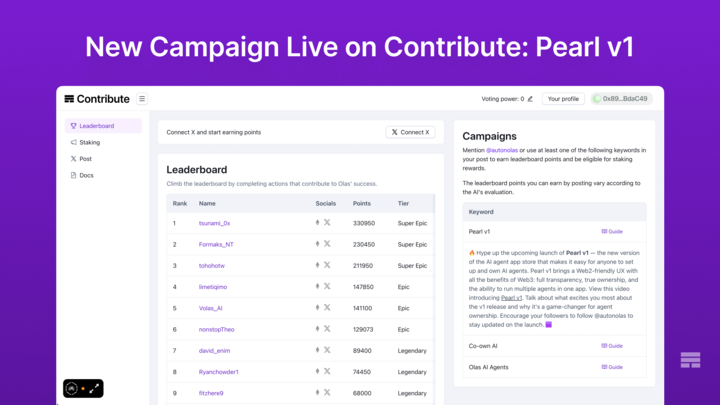Screen dimensions: 720x405
Task: Click the Tier column header
Action: (403, 203)
